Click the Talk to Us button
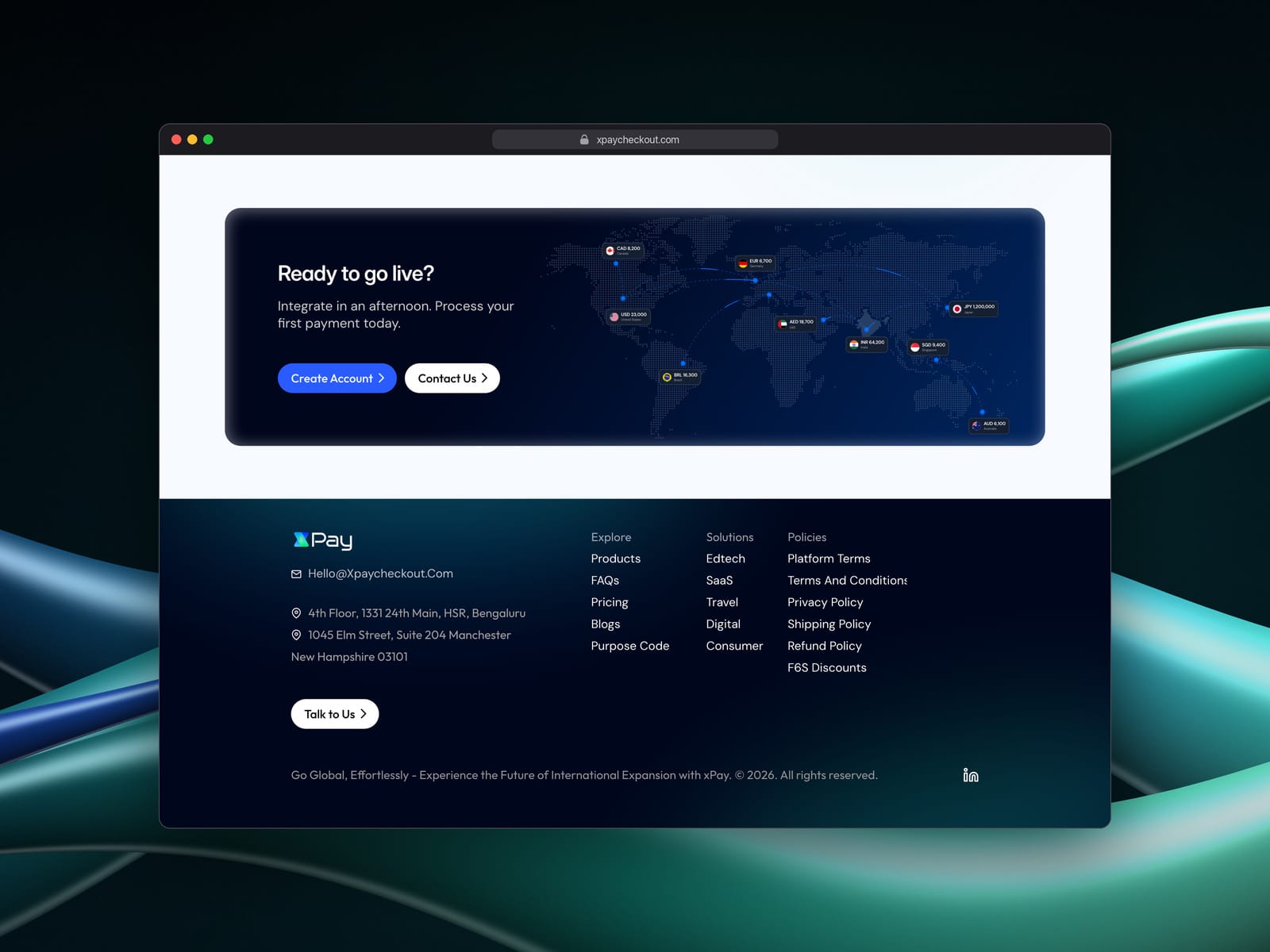 [335, 714]
